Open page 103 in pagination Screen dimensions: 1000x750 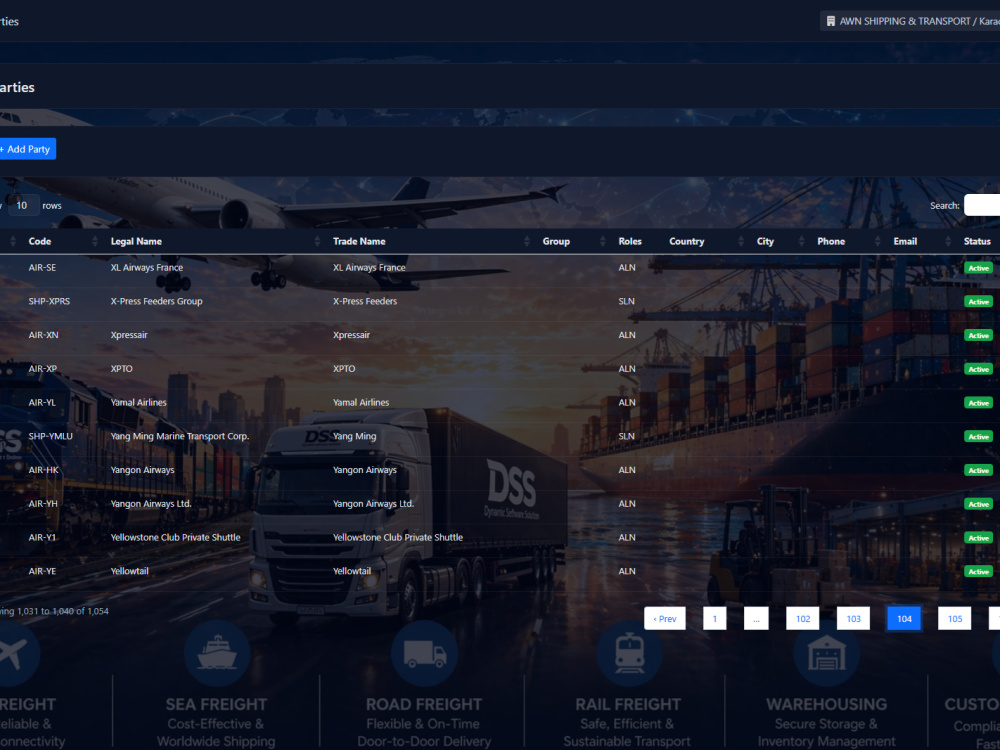(853, 619)
